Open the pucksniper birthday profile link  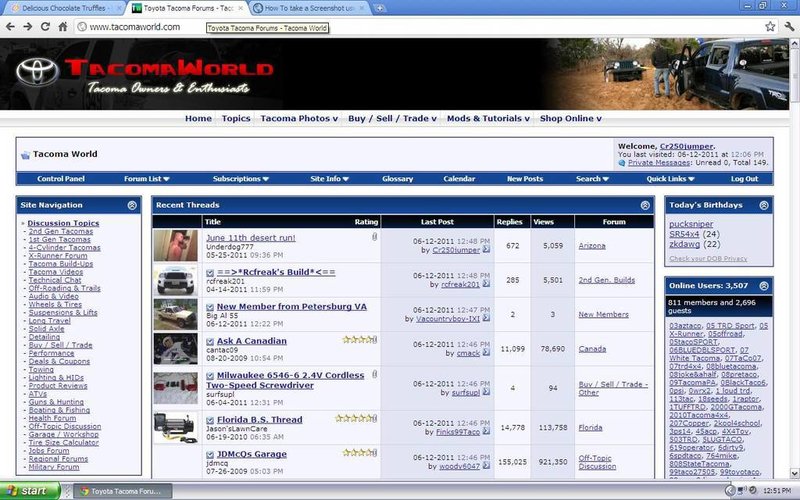pyautogui.click(x=691, y=224)
